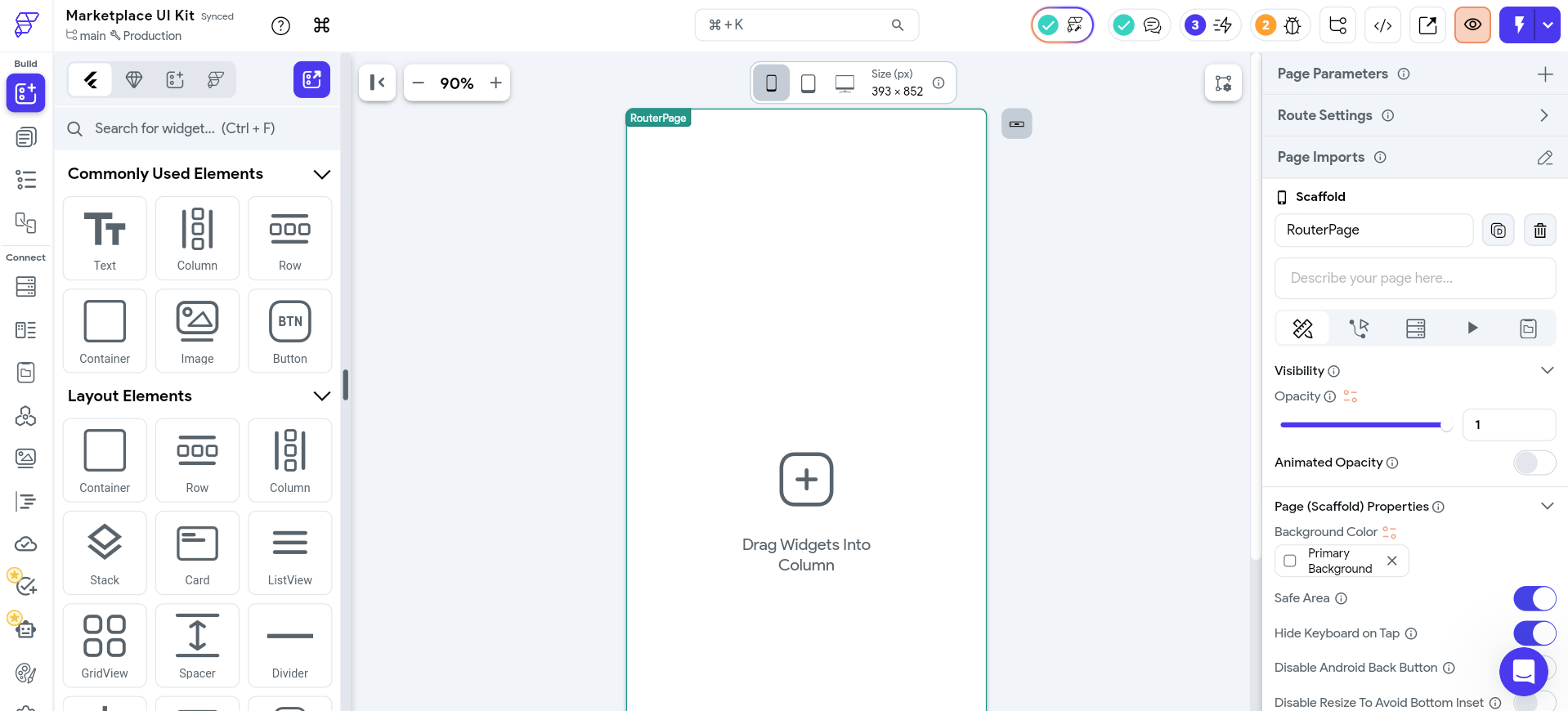Click the Preview eye icon

click(x=1472, y=25)
